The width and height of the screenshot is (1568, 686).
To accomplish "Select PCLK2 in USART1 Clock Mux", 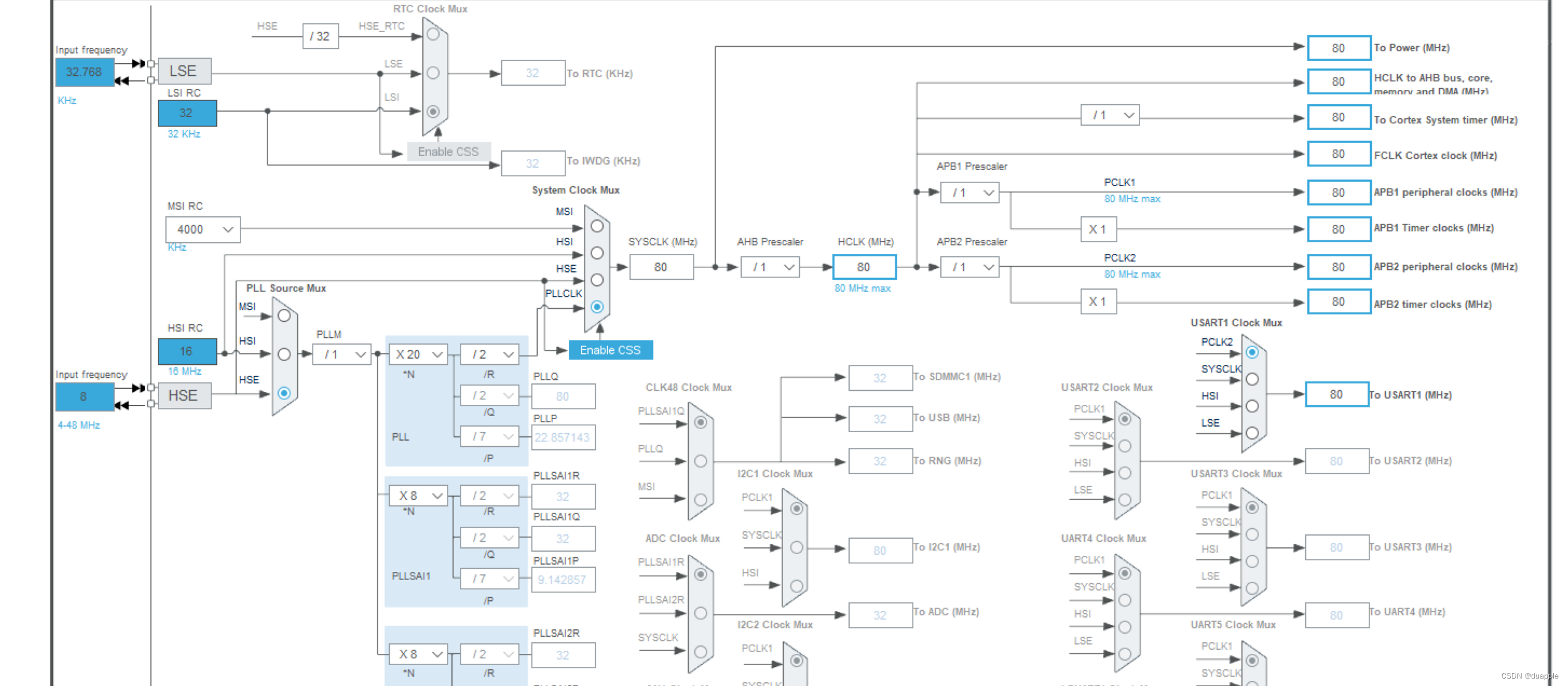I will (x=1252, y=353).
